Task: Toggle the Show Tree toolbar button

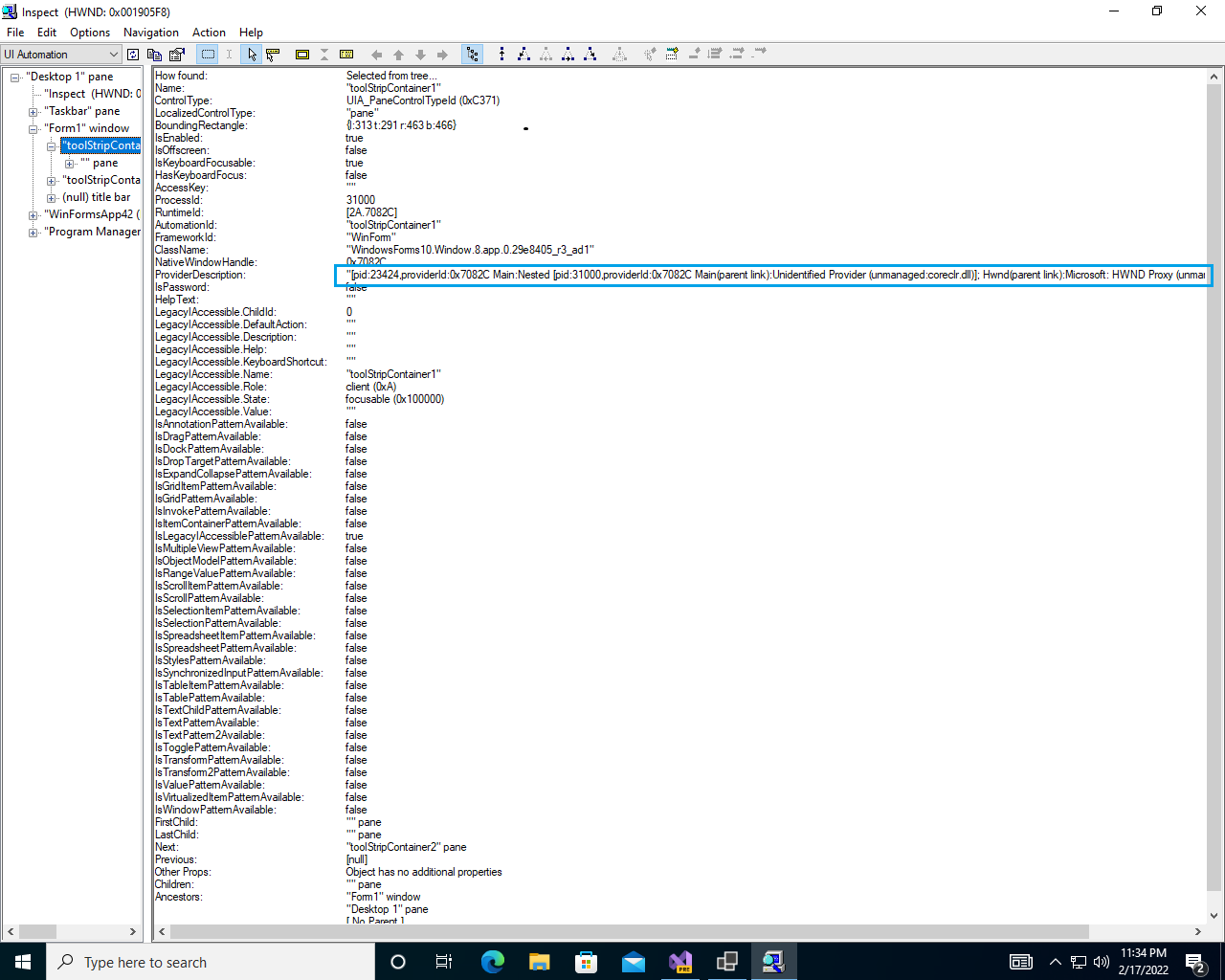Action: pos(472,55)
